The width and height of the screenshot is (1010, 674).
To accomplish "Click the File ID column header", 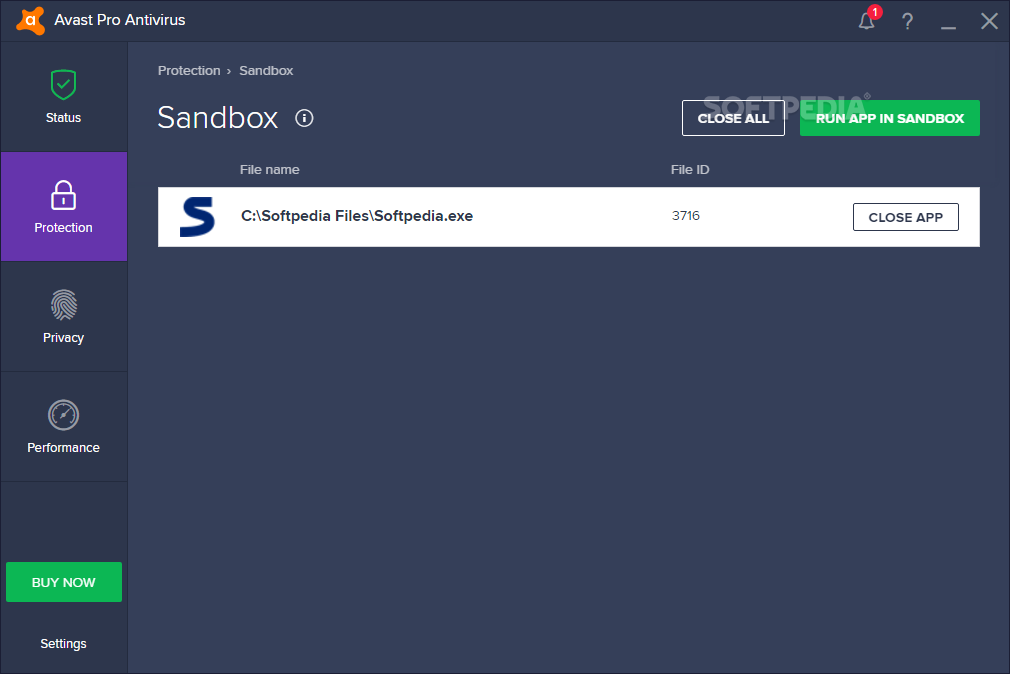I will coord(690,169).
